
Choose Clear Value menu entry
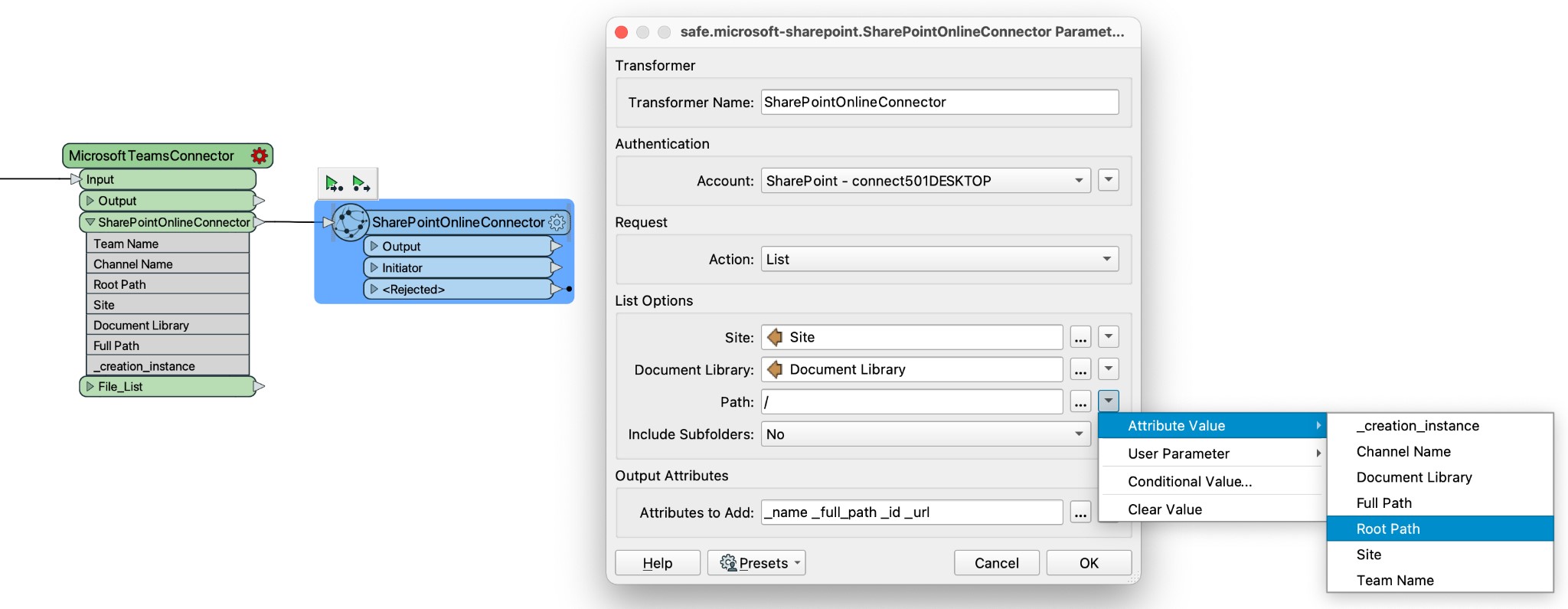pyautogui.click(x=1211, y=509)
